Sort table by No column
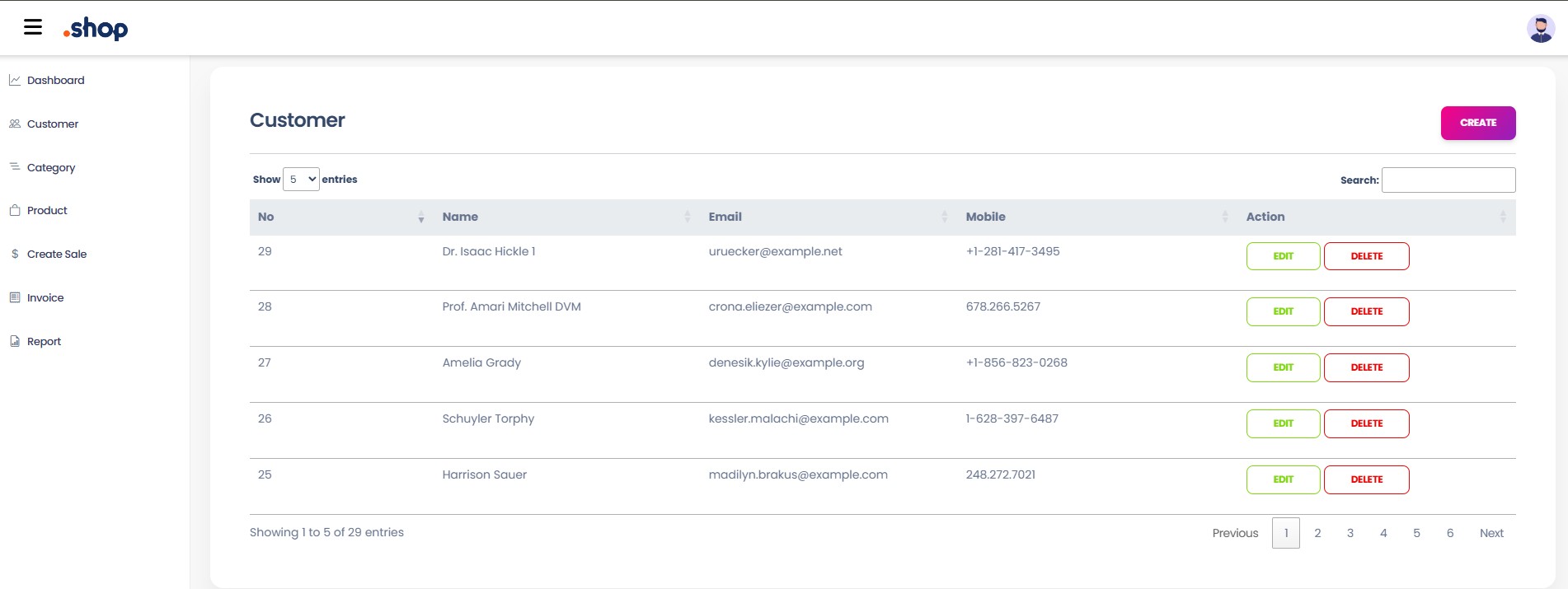The height and width of the screenshot is (589, 1568). pos(340,217)
